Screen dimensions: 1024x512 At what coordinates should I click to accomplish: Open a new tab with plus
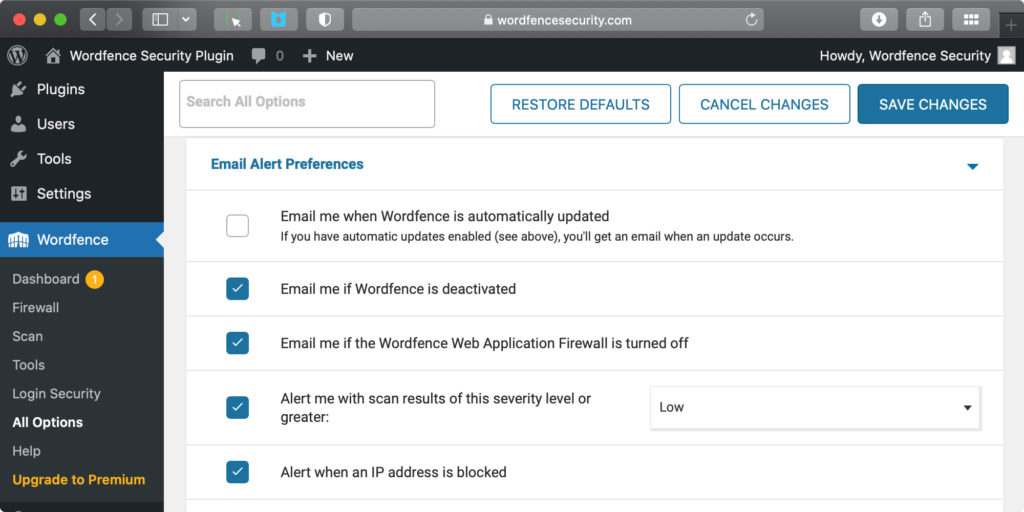coord(1011,25)
